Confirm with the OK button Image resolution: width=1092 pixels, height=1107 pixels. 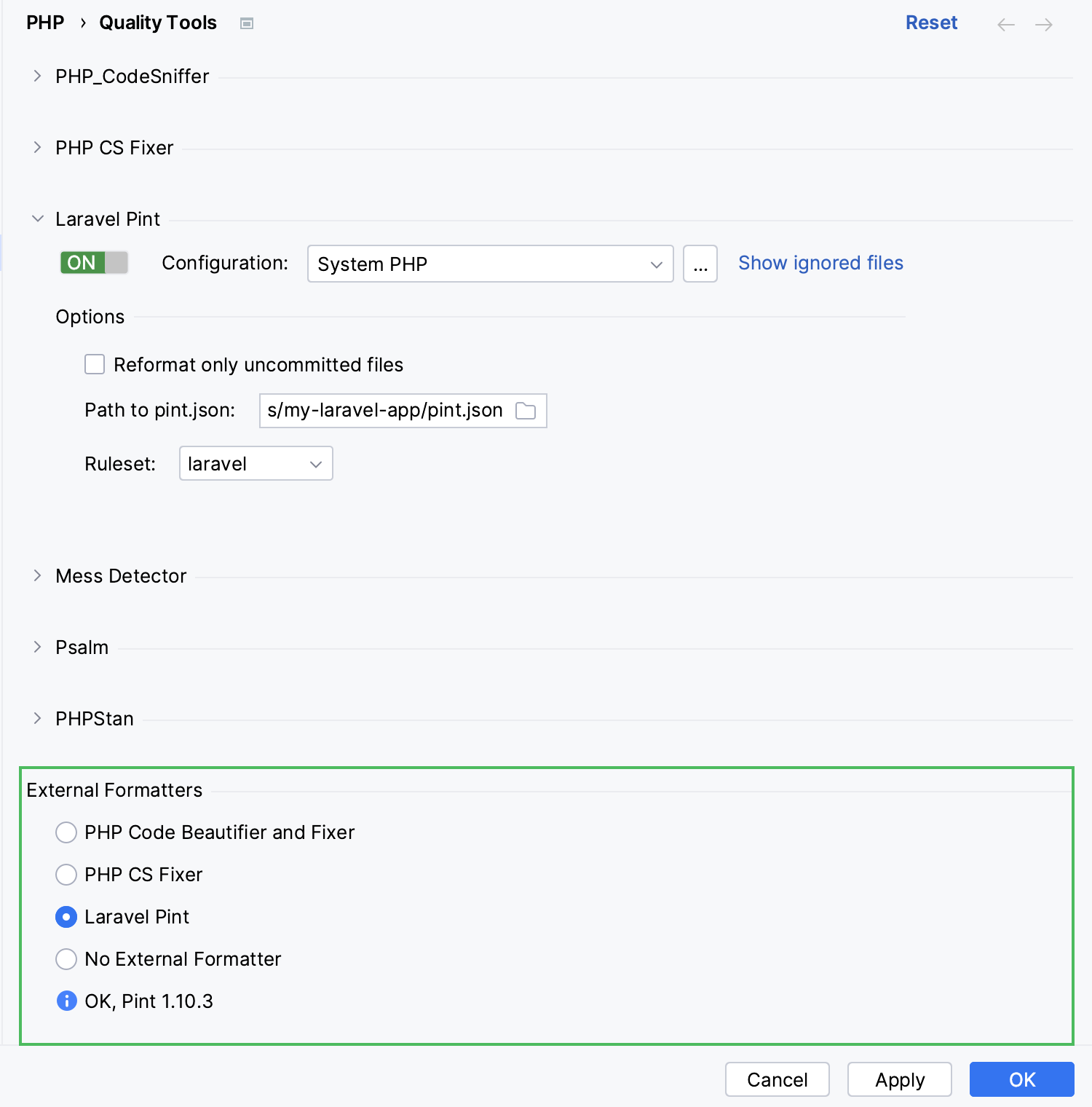coord(1022,1079)
